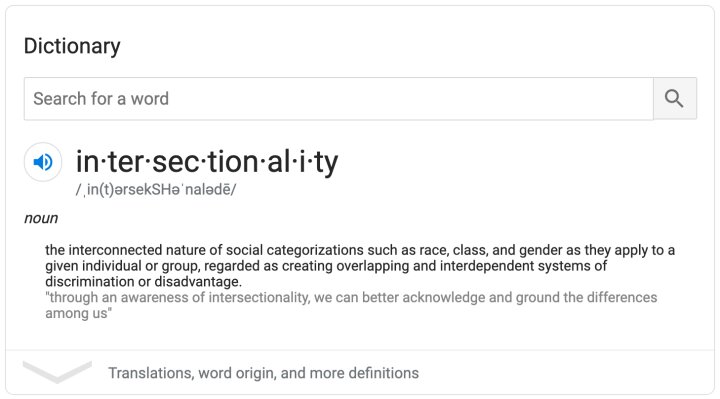Click the words 'among us' in the example

pyautogui.click(x=76, y=313)
